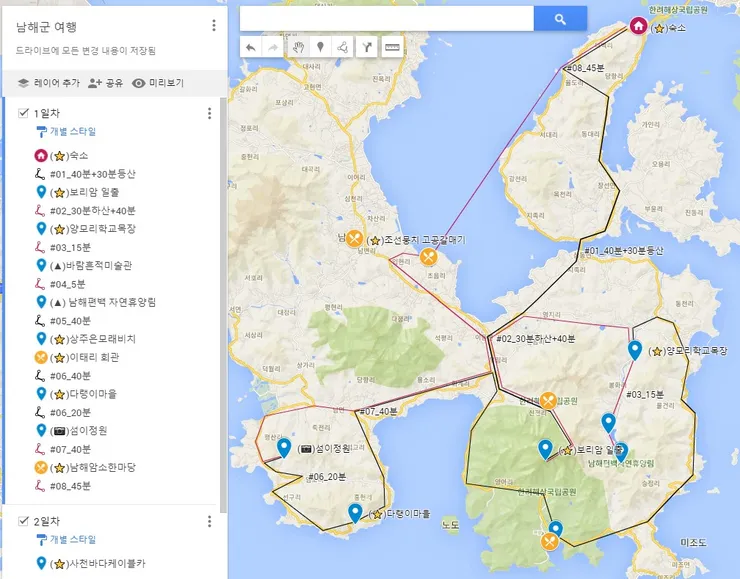This screenshot has width=740, height=579.
Task: Select the hand pan tool
Action: tap(298, 47)
